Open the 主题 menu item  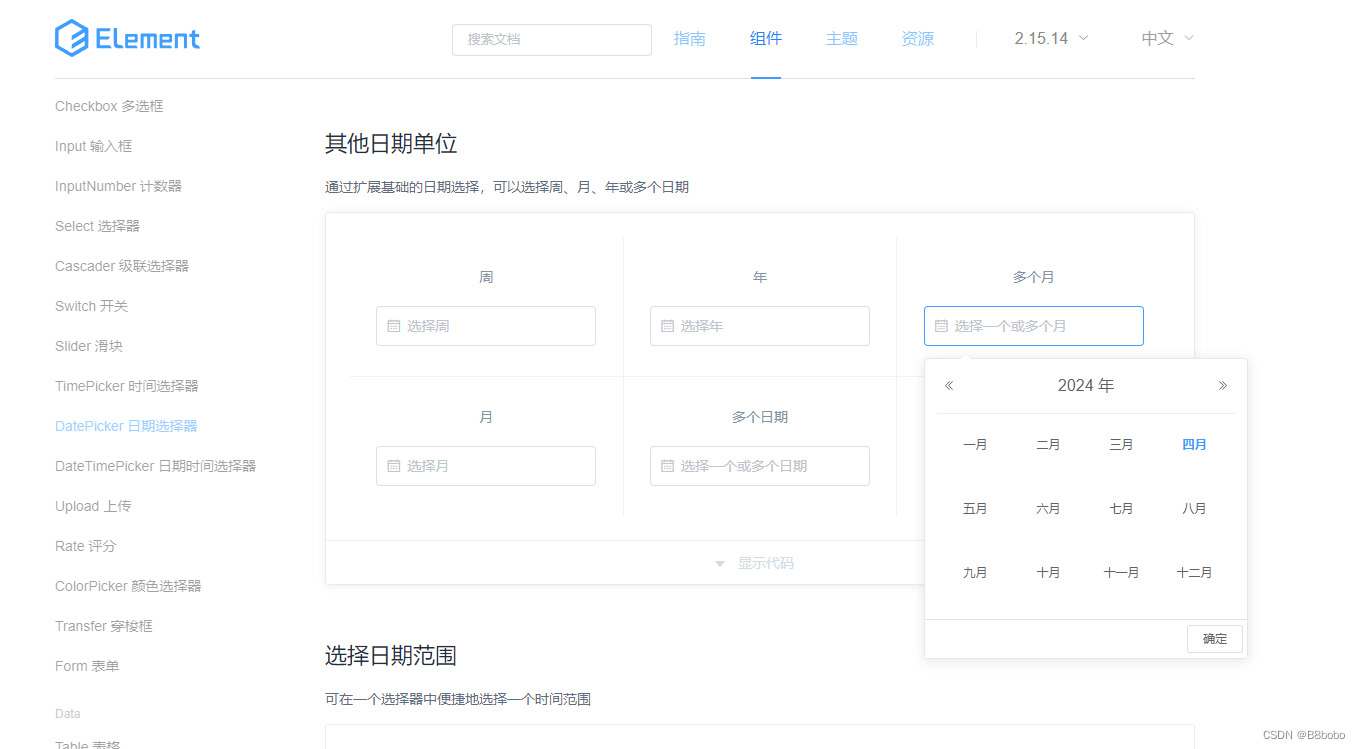tap(842, 38)
